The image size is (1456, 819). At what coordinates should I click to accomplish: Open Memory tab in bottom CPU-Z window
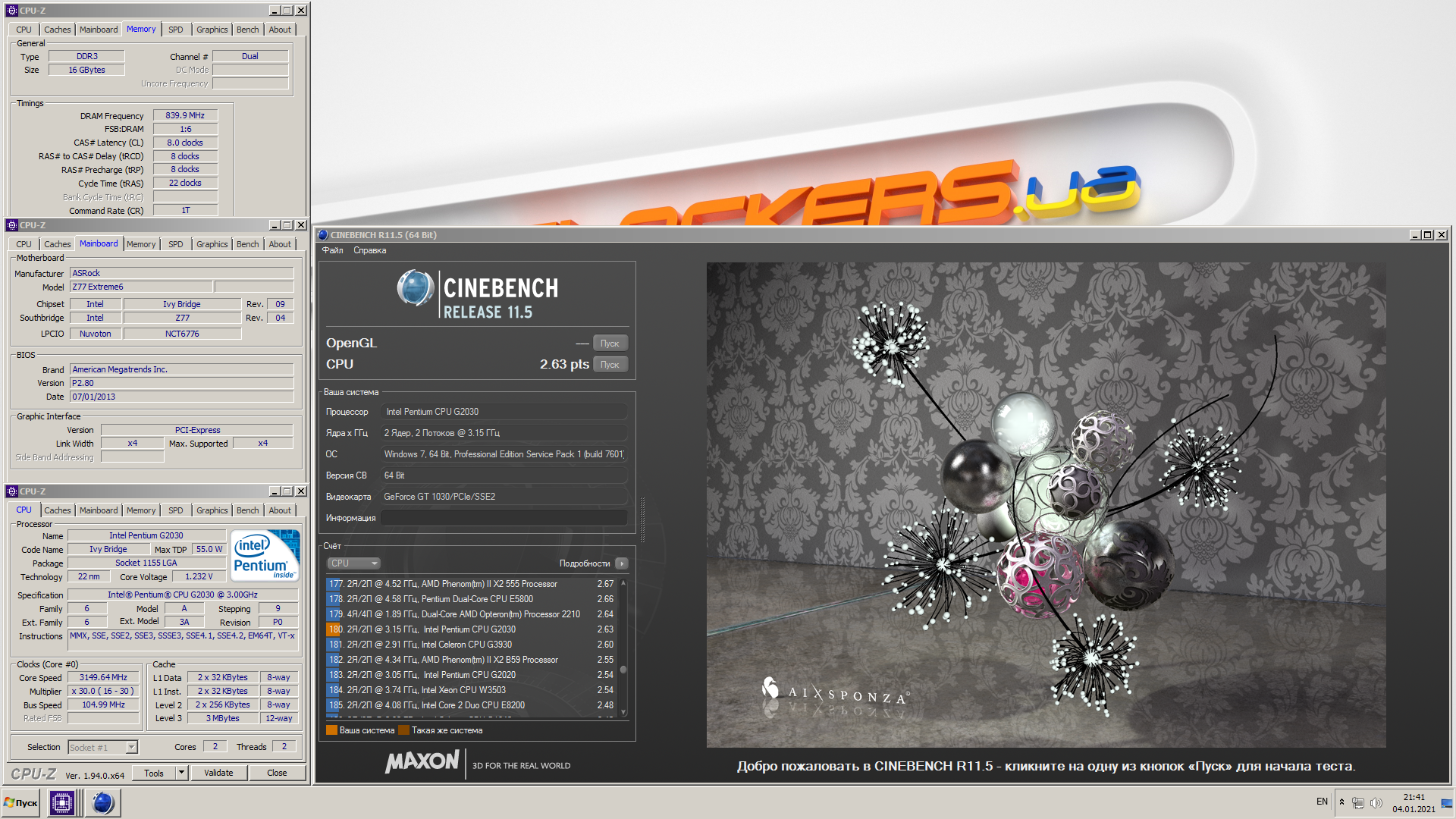pos(141,510)
